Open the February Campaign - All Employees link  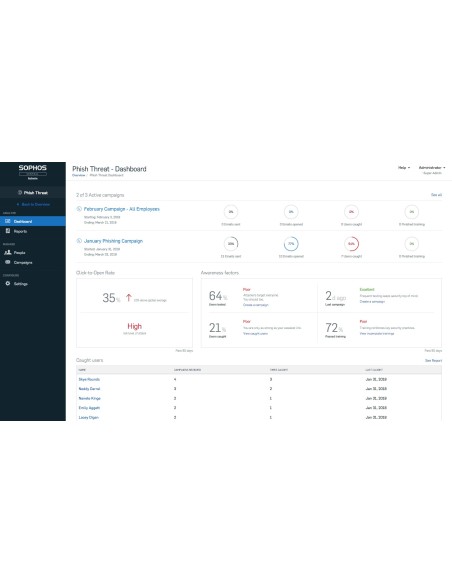click(x=121, y=209)
